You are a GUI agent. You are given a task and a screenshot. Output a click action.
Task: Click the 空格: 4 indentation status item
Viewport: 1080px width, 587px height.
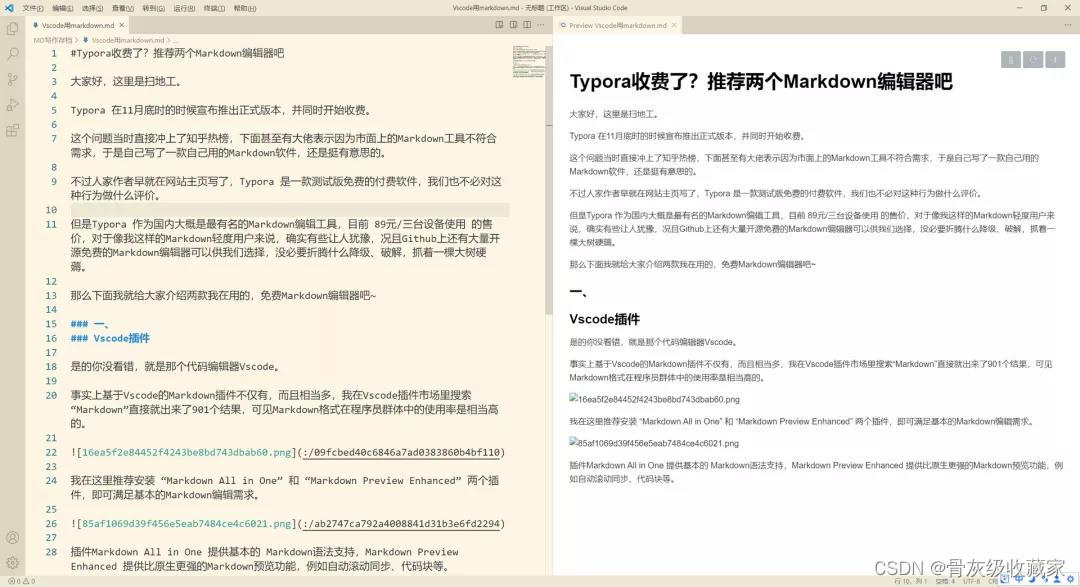tap(945, 581)
